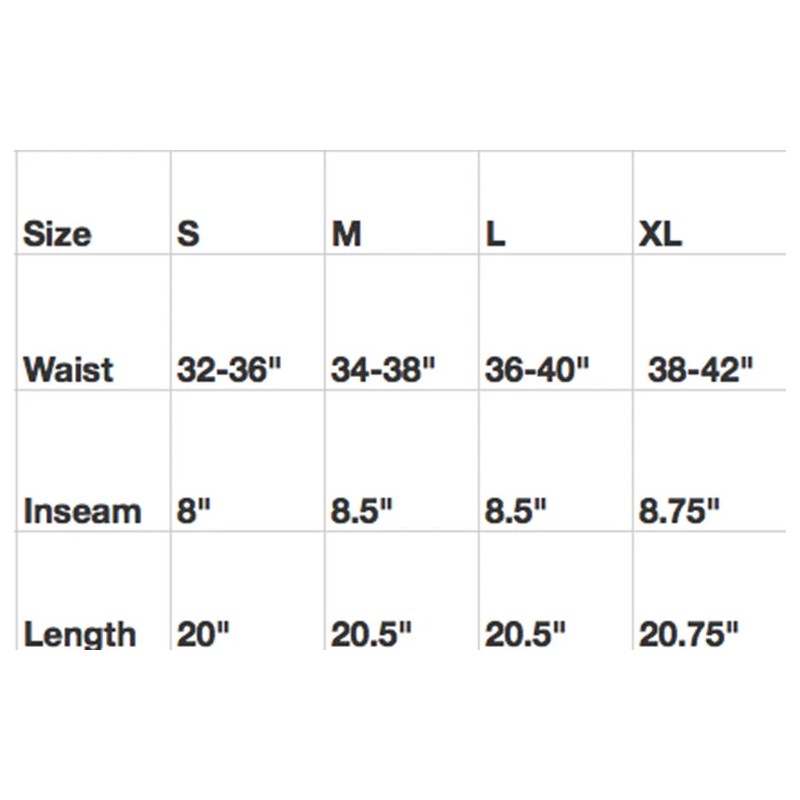This screenshot has width=800, height=800.
Task: Click the Size row header cell
Action: [57, 234]
